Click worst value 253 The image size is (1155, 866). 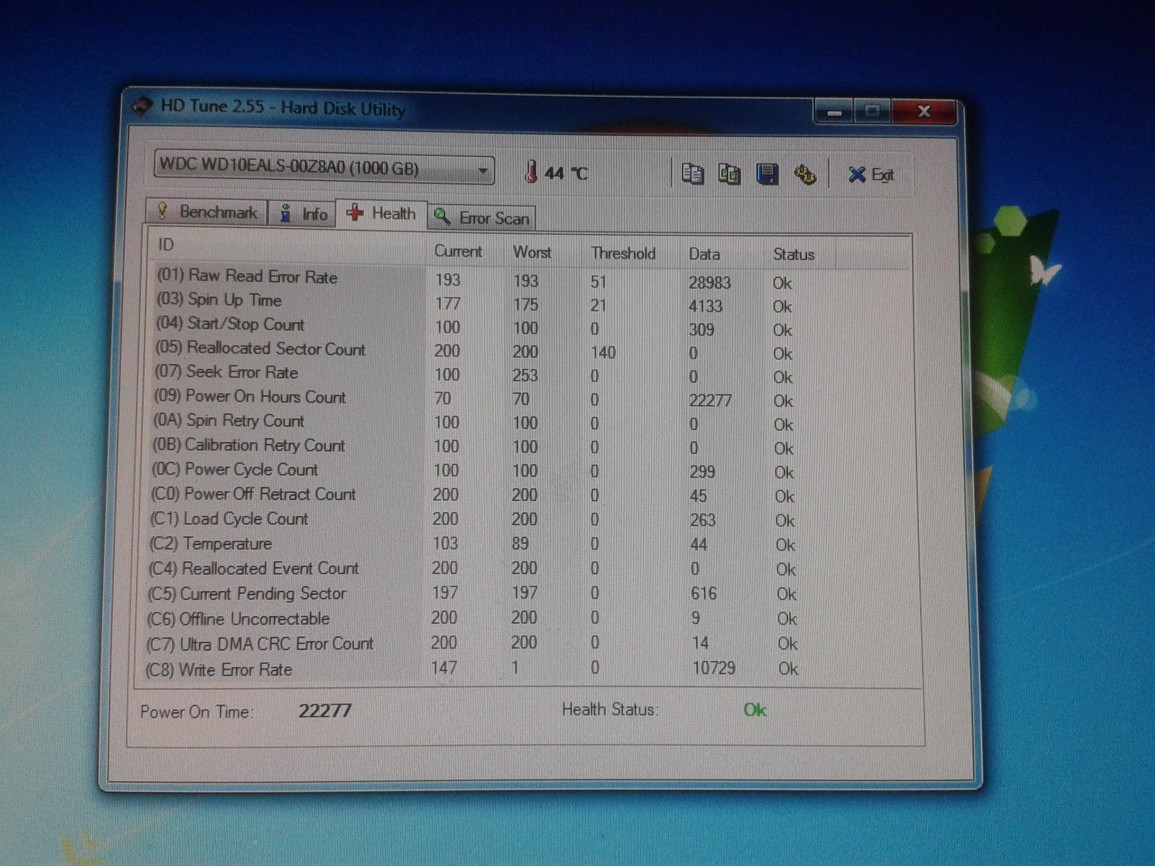click(525, 376)
